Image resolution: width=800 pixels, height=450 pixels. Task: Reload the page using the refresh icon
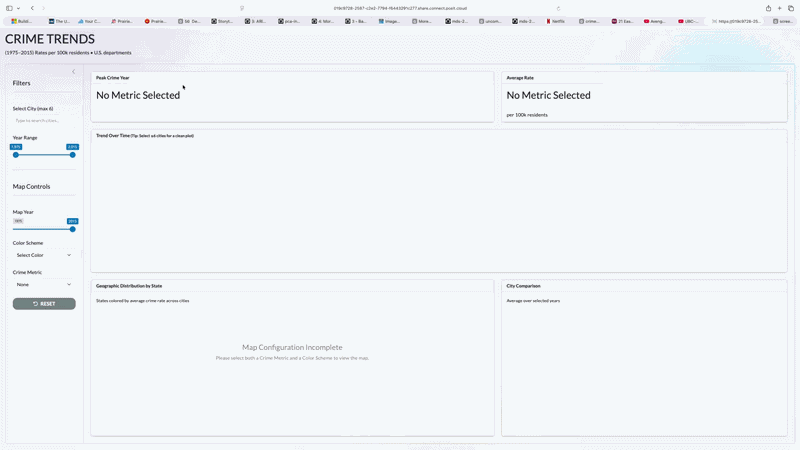pyautogui.click(x=558, y=8)
